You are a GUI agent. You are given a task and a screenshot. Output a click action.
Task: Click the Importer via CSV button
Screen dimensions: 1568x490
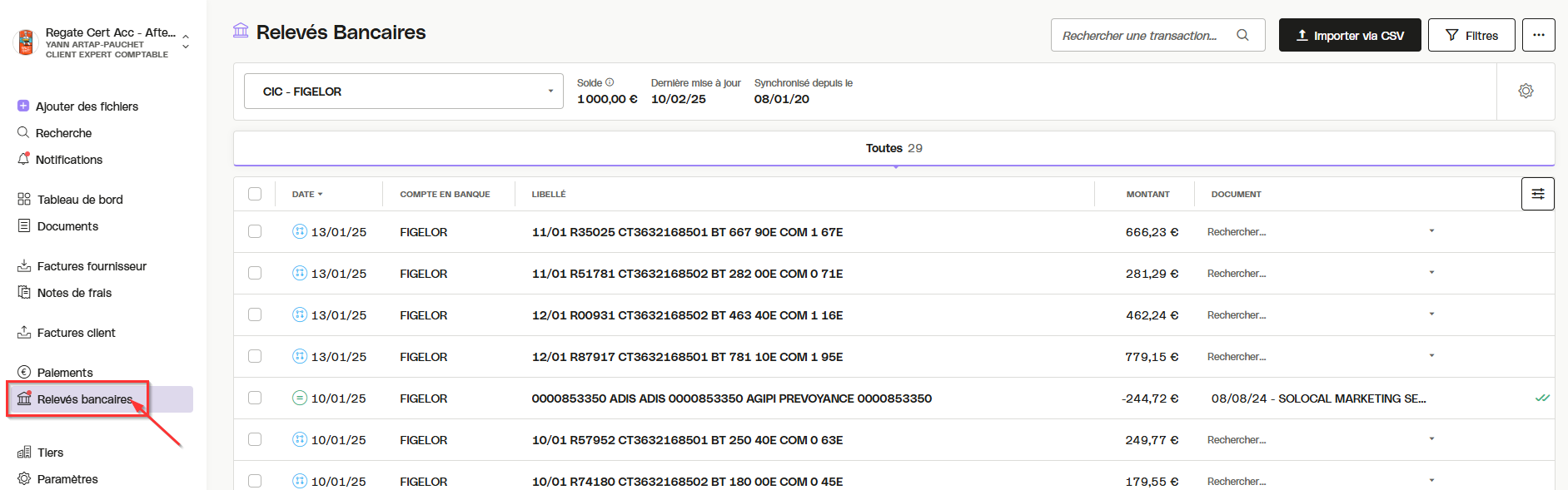click(1350, 35)
